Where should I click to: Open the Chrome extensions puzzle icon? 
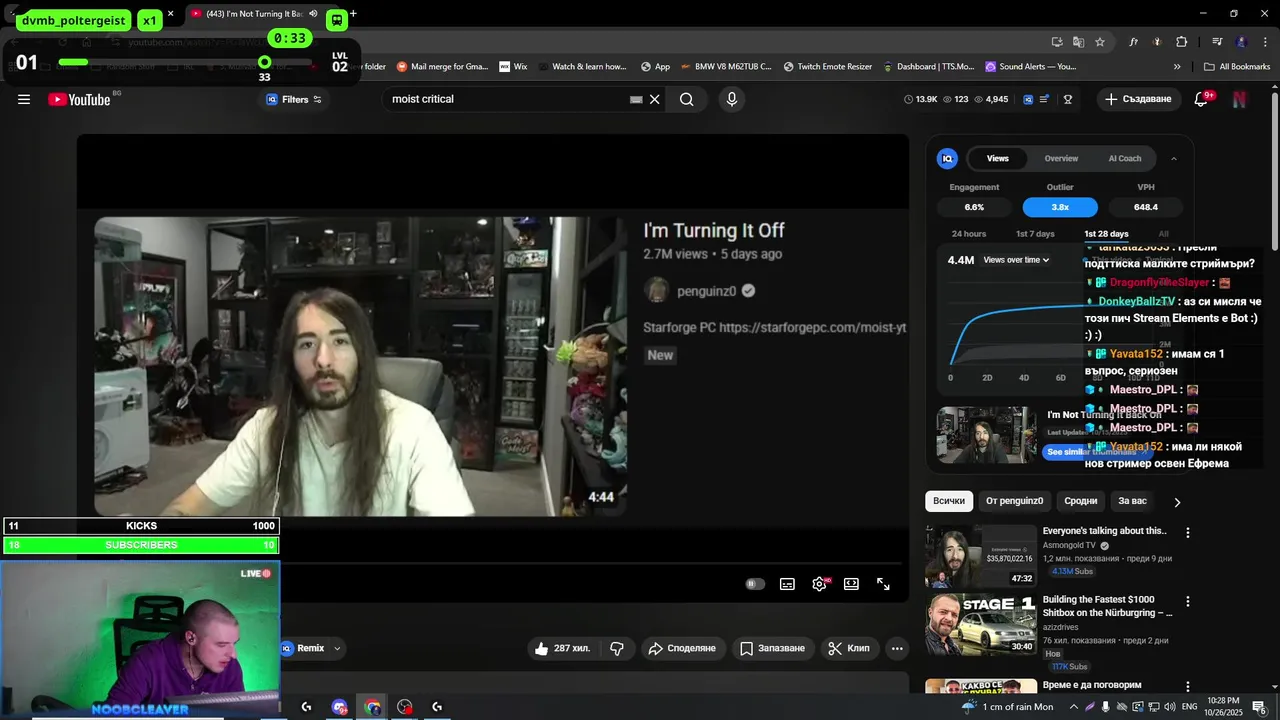1182,42
